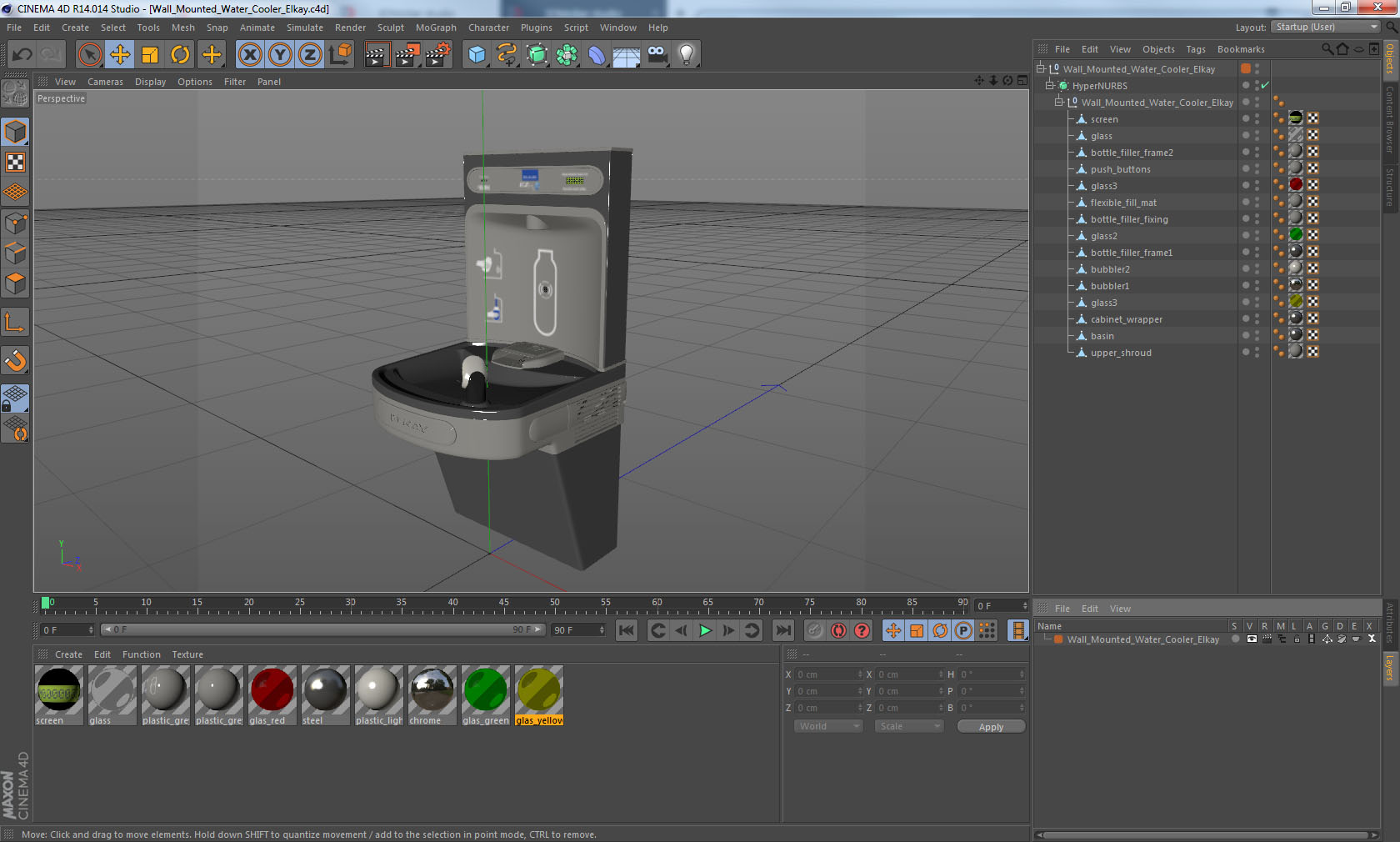This screenshot has height=842, width=1400.
Task: Add a camera object
Action: (x=657, y=55)
